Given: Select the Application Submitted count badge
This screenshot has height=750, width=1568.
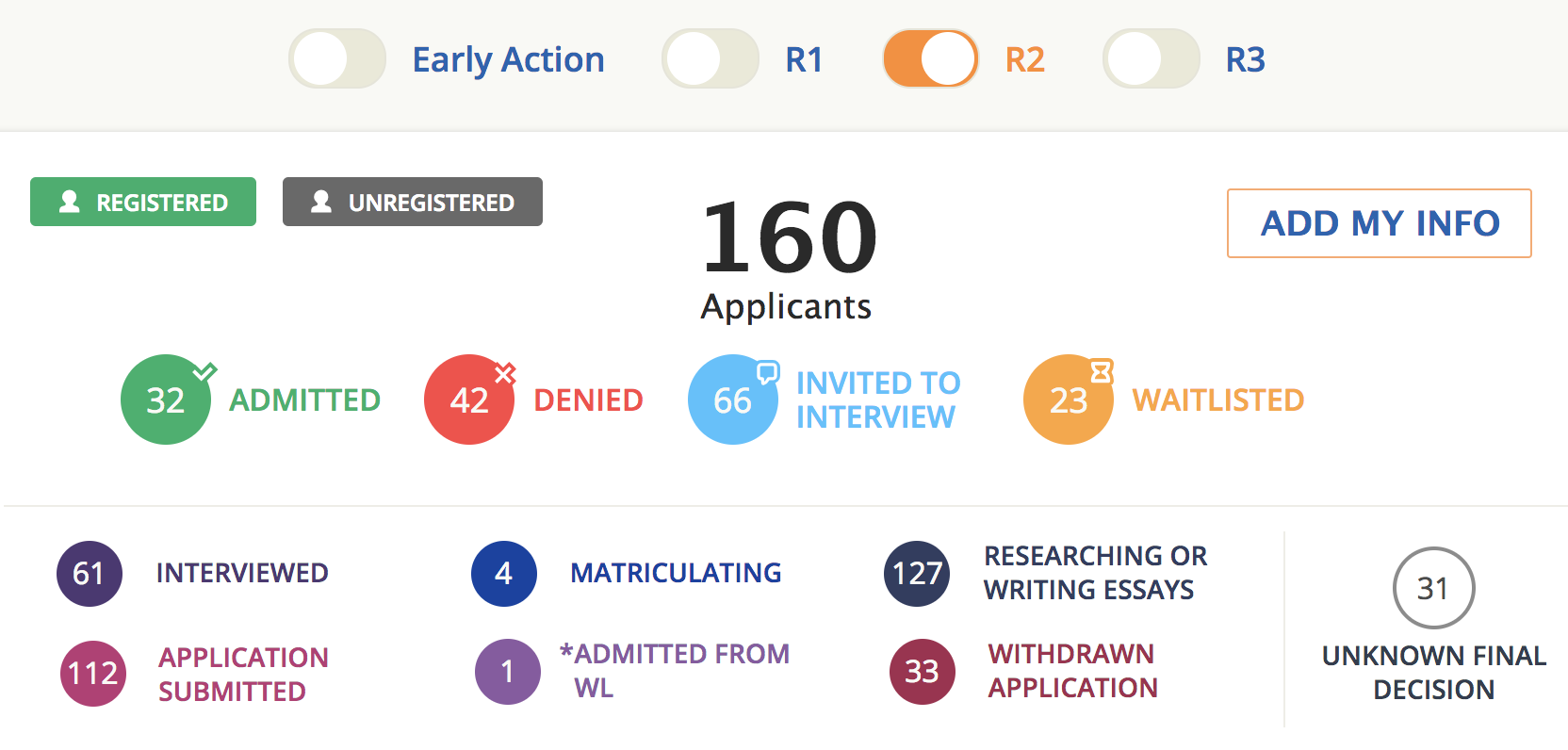Looking at the screenshot, I should (93, 673).
